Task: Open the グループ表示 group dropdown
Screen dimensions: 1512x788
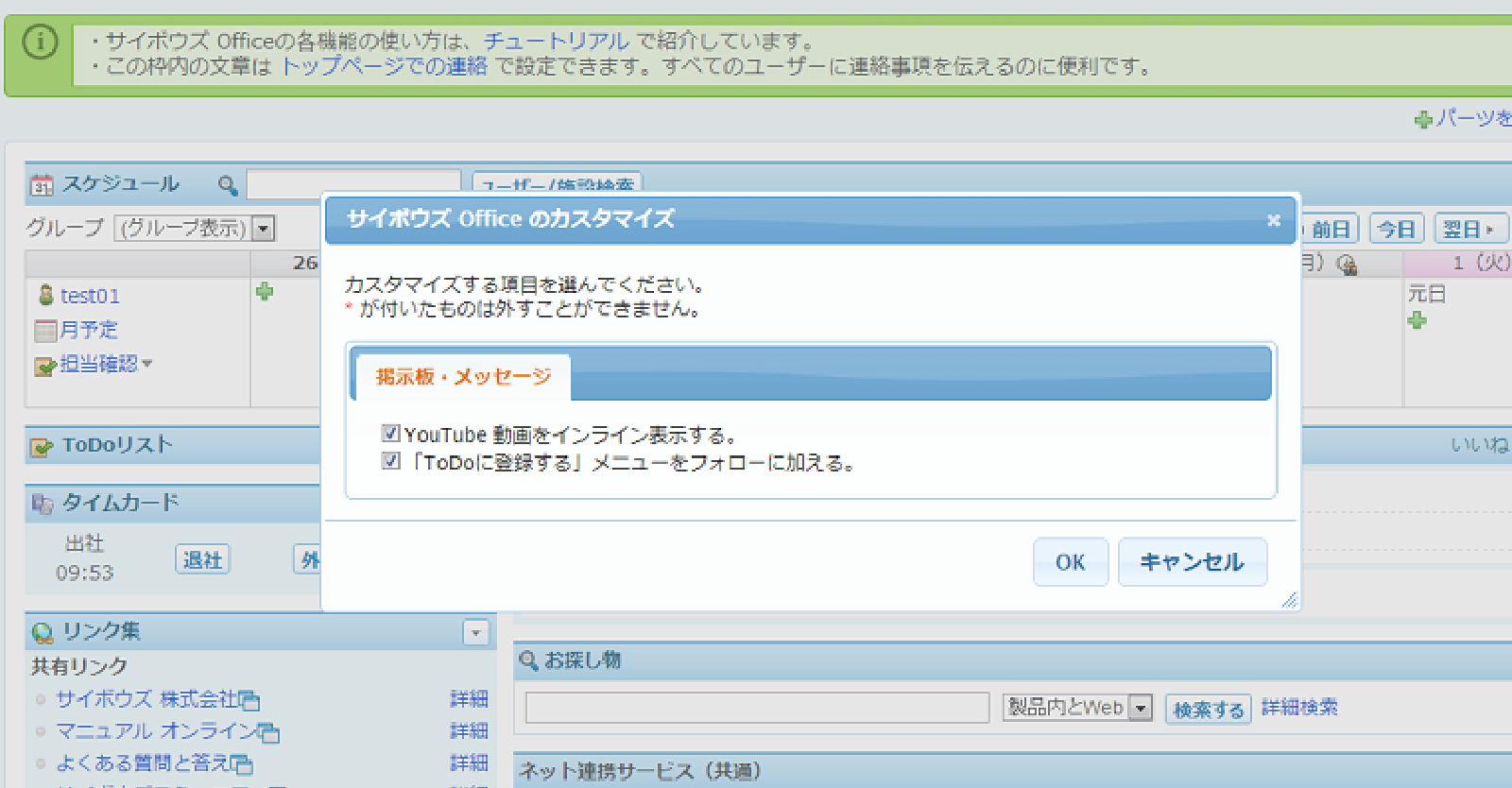Action: tap(195, 229)
